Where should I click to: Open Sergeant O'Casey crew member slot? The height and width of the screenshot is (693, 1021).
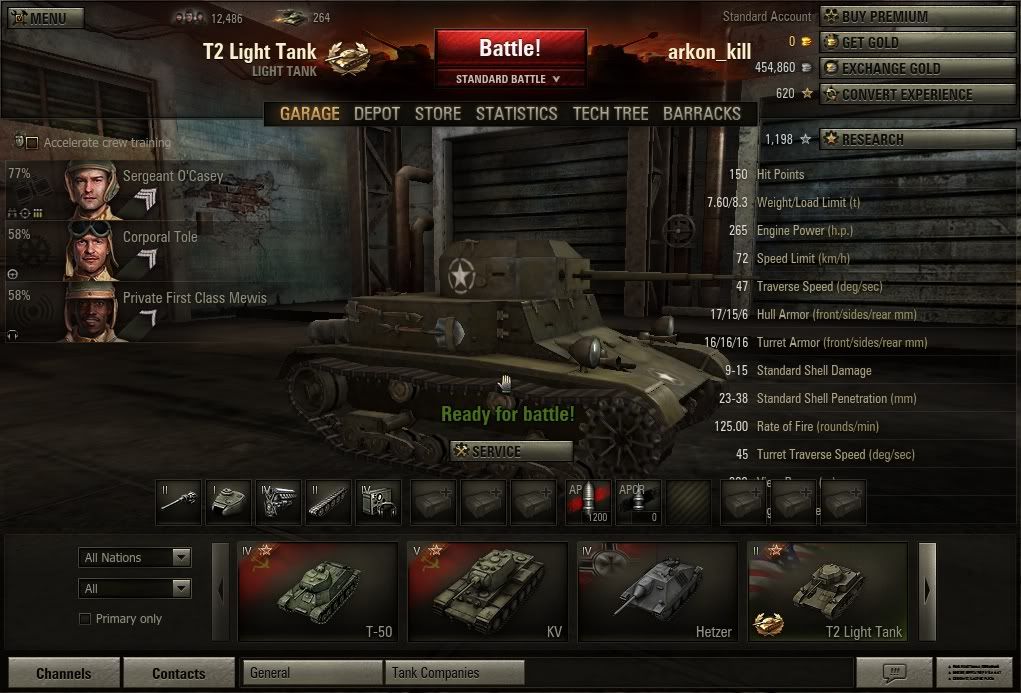pyautogui.click(x=85, y=190)
